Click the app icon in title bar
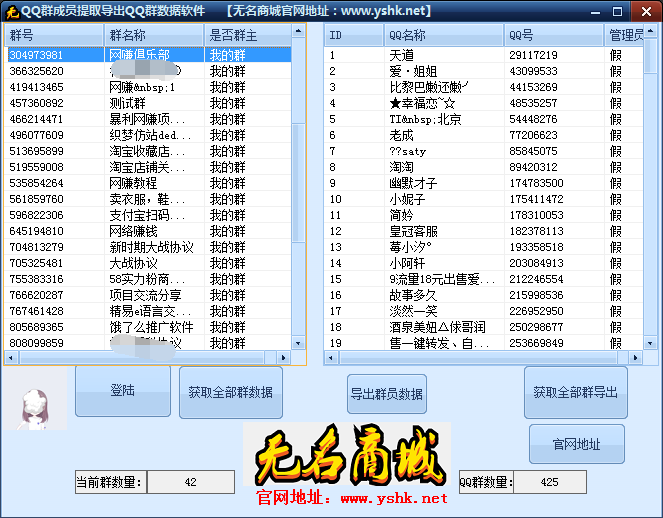The height and width of the screenshot is (518, 663). [x=11, y=11]
